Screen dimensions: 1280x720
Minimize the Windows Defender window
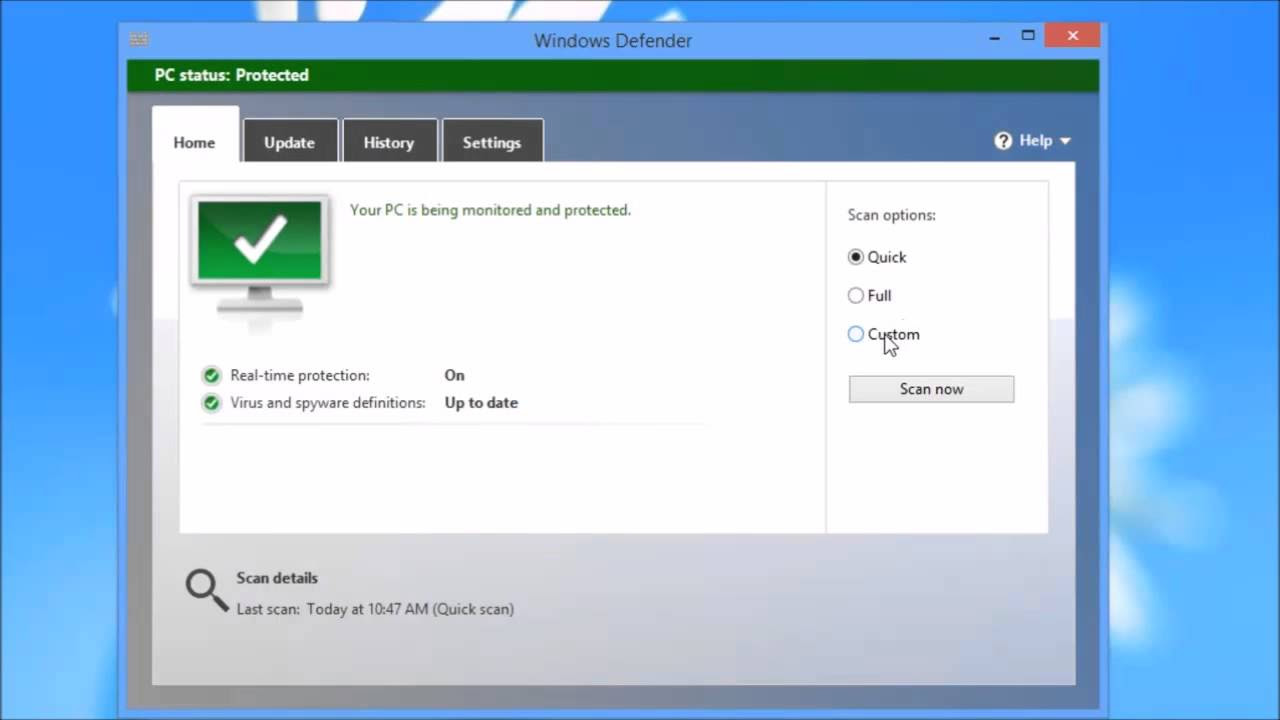click(x=995, y=37)
